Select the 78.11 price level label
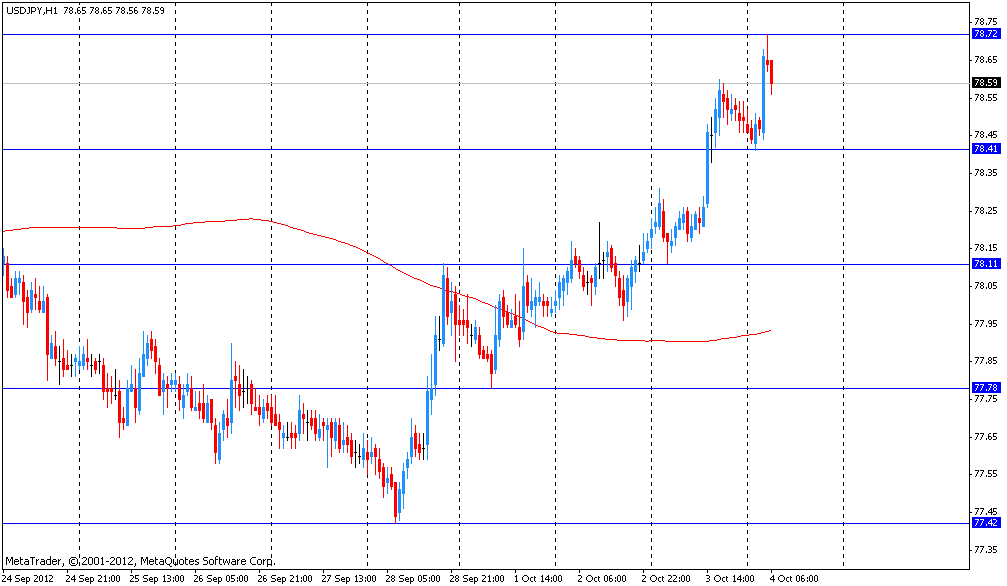This screenshot has height=586, width=1007. pos(985,264)
